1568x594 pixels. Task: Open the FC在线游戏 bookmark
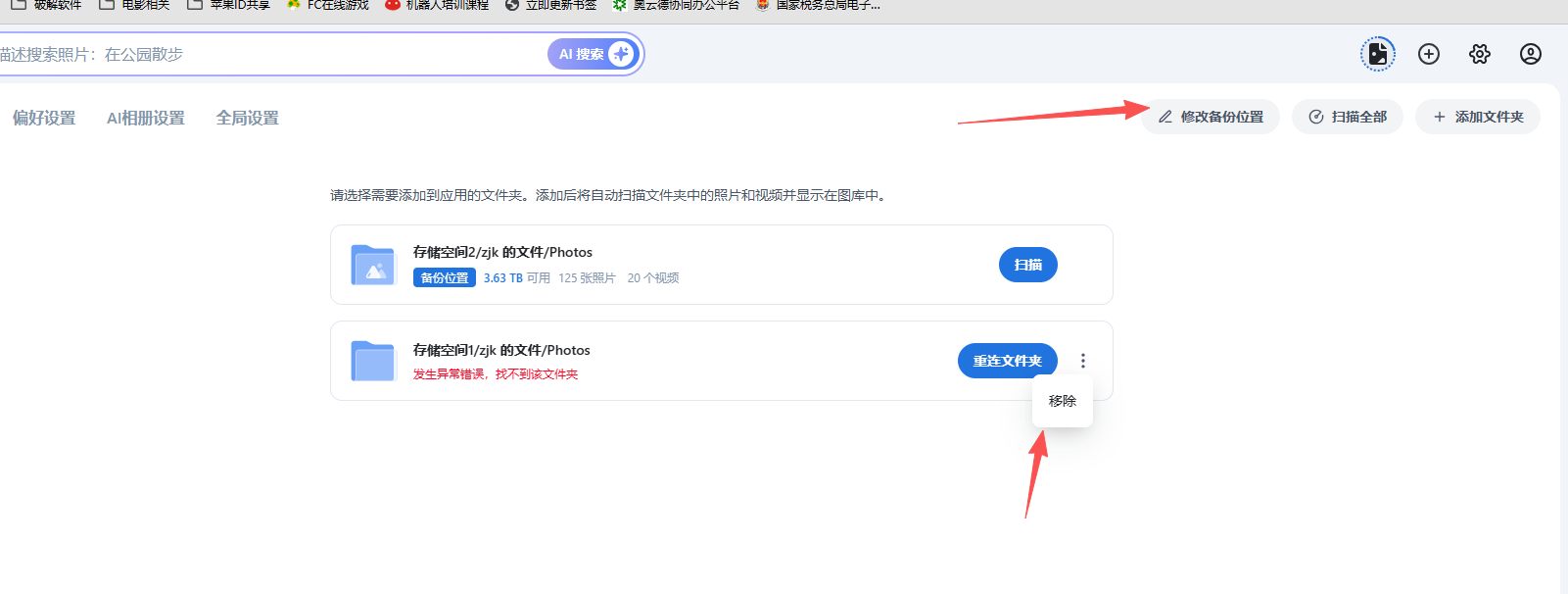[x=327, y=5]
